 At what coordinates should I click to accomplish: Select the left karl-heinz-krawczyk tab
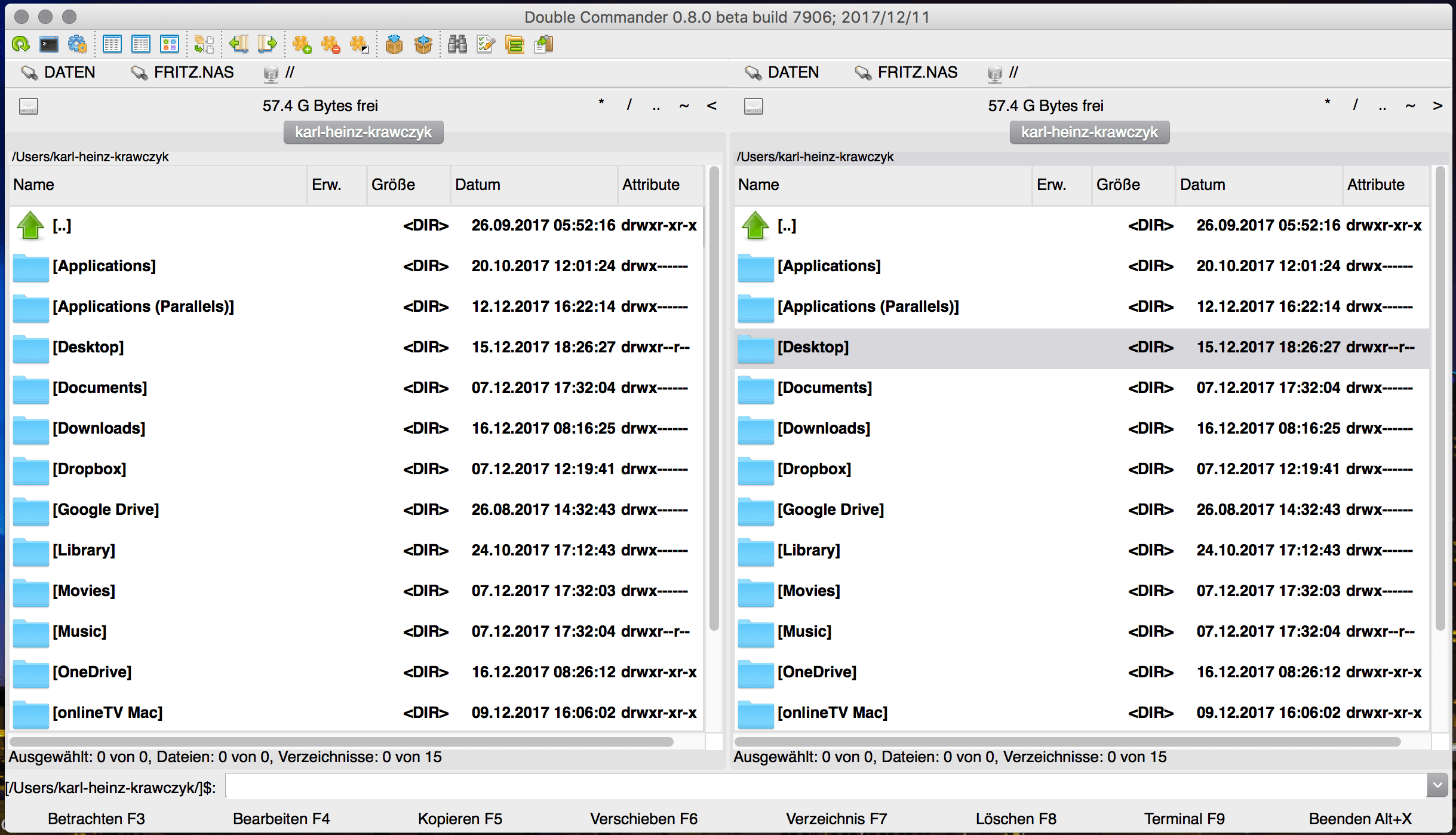(x=363, y=132)
